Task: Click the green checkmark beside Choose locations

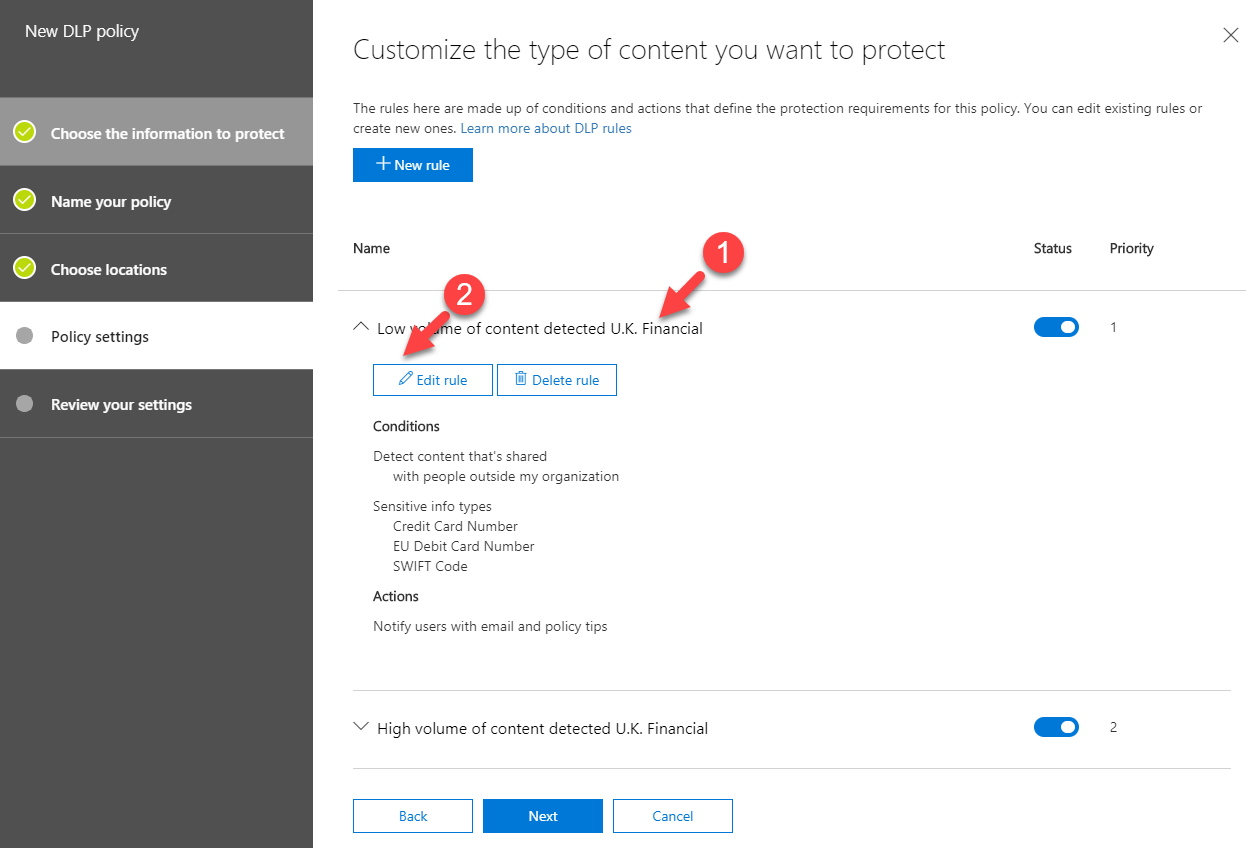Action: (25, 268)
